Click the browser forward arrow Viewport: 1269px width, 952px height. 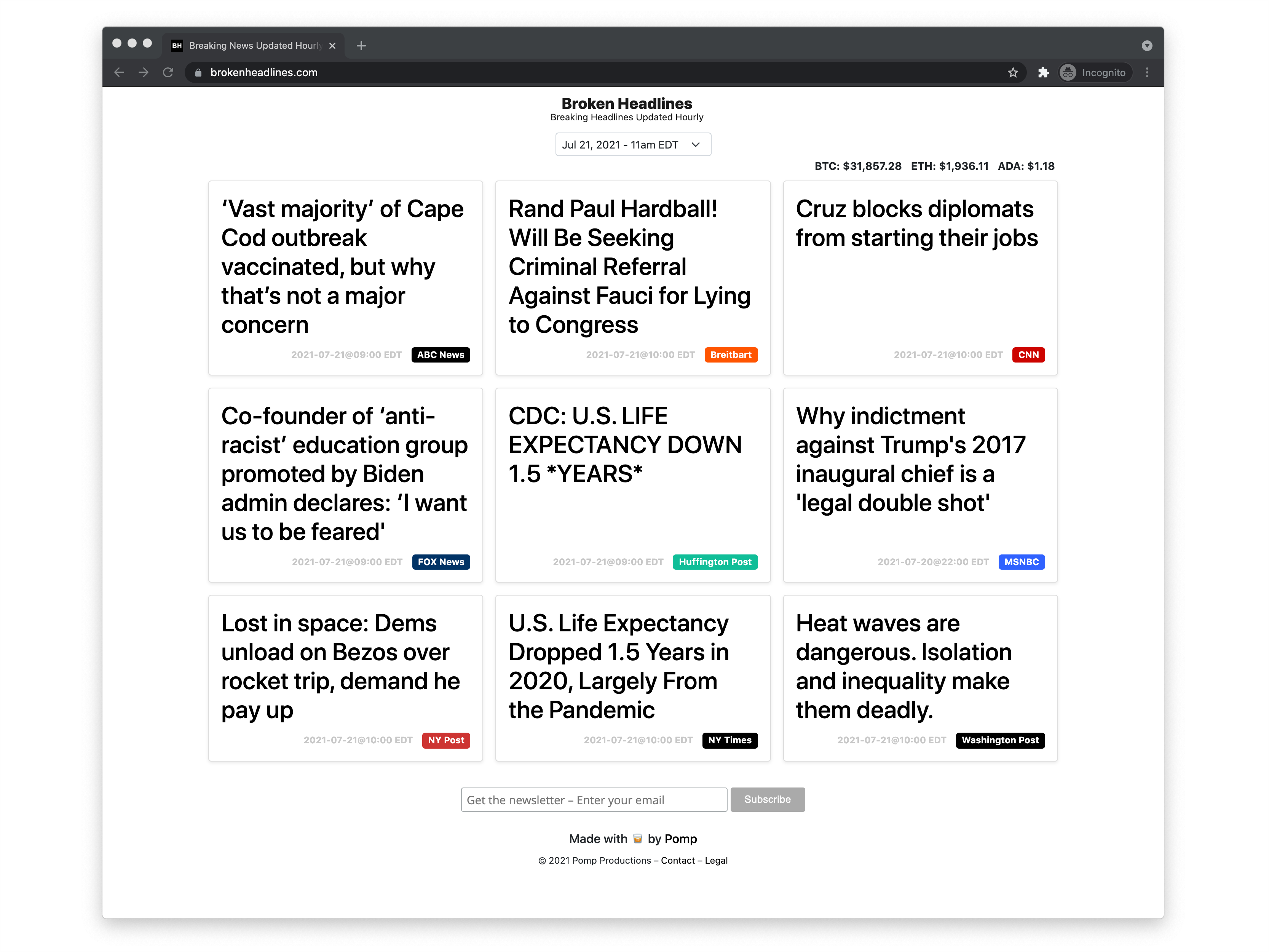point(144,72)
